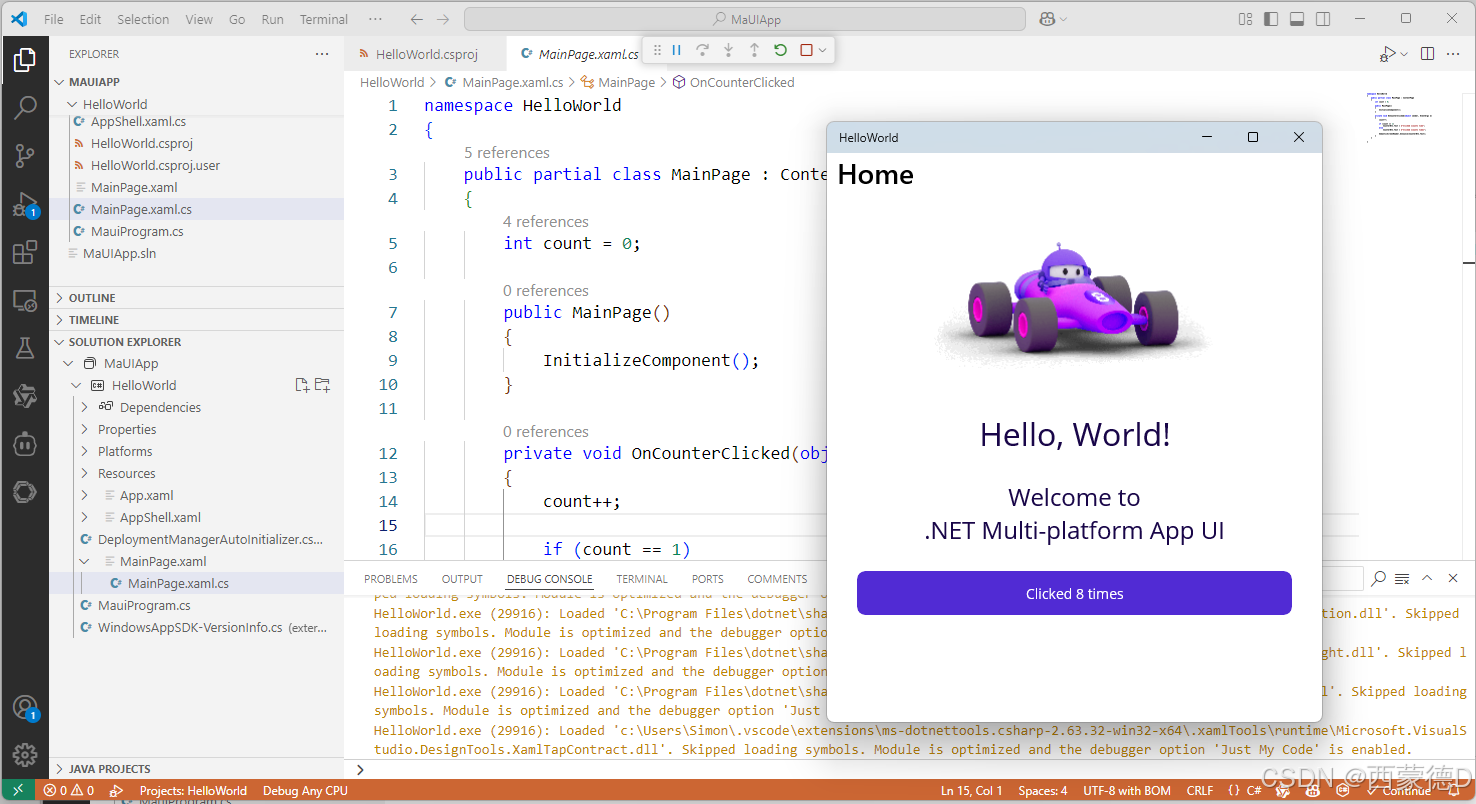The height and width of the screenshot is (804, 1476).
Task: Open MauiProgram.cs in Solution Explorer
Action: [144, 605]
